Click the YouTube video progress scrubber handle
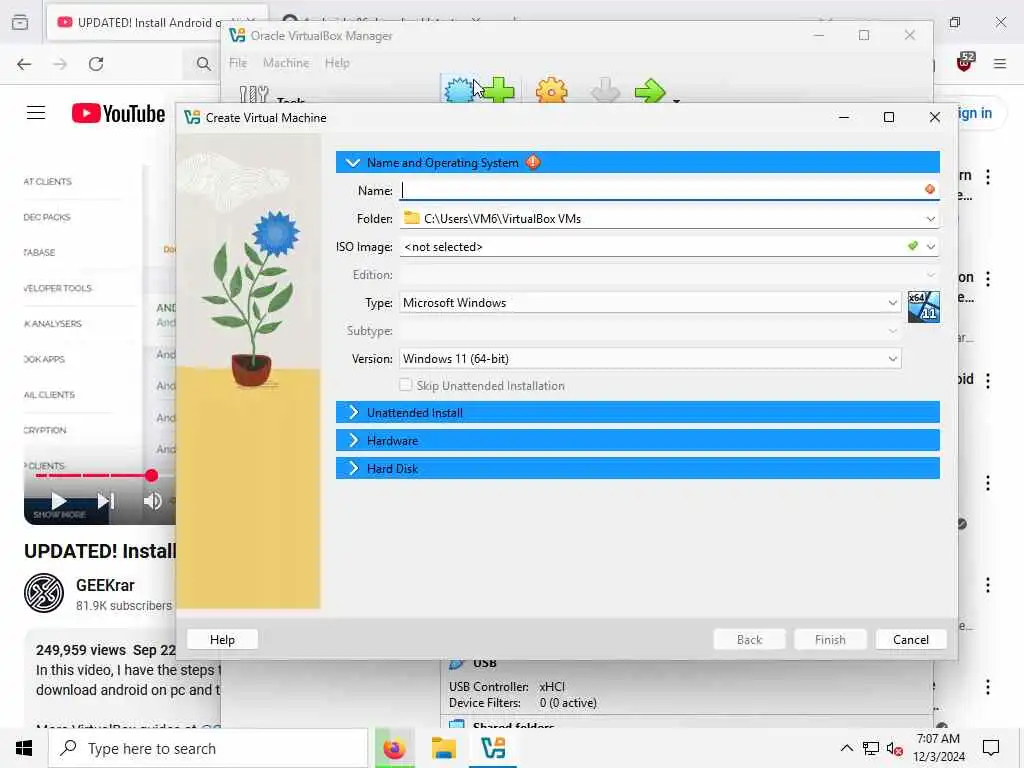This screenshot has width=1024, height=768. click(x=152, y=475)
